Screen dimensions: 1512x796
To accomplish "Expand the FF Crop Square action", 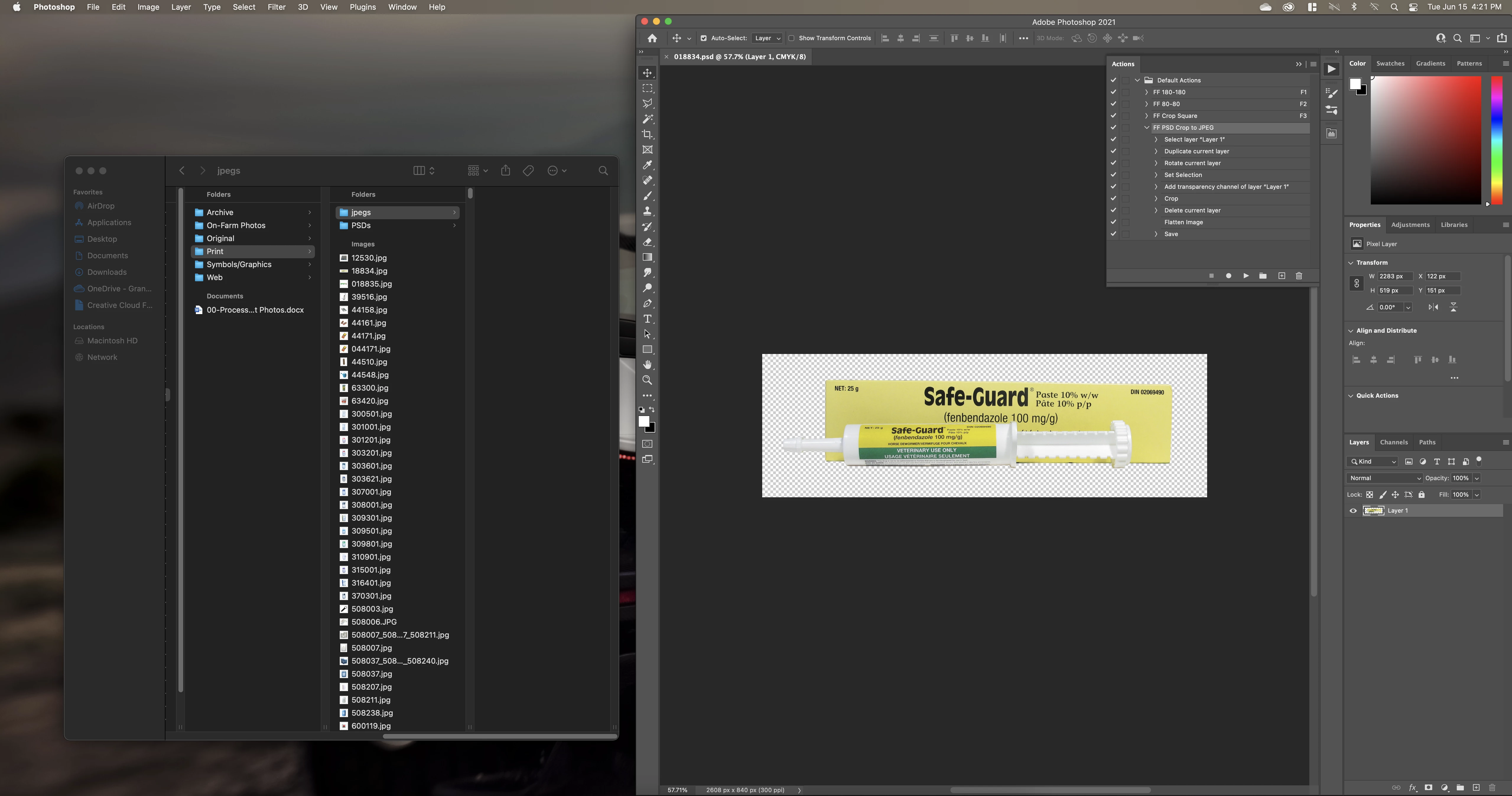I will [x=1146, y=116].
